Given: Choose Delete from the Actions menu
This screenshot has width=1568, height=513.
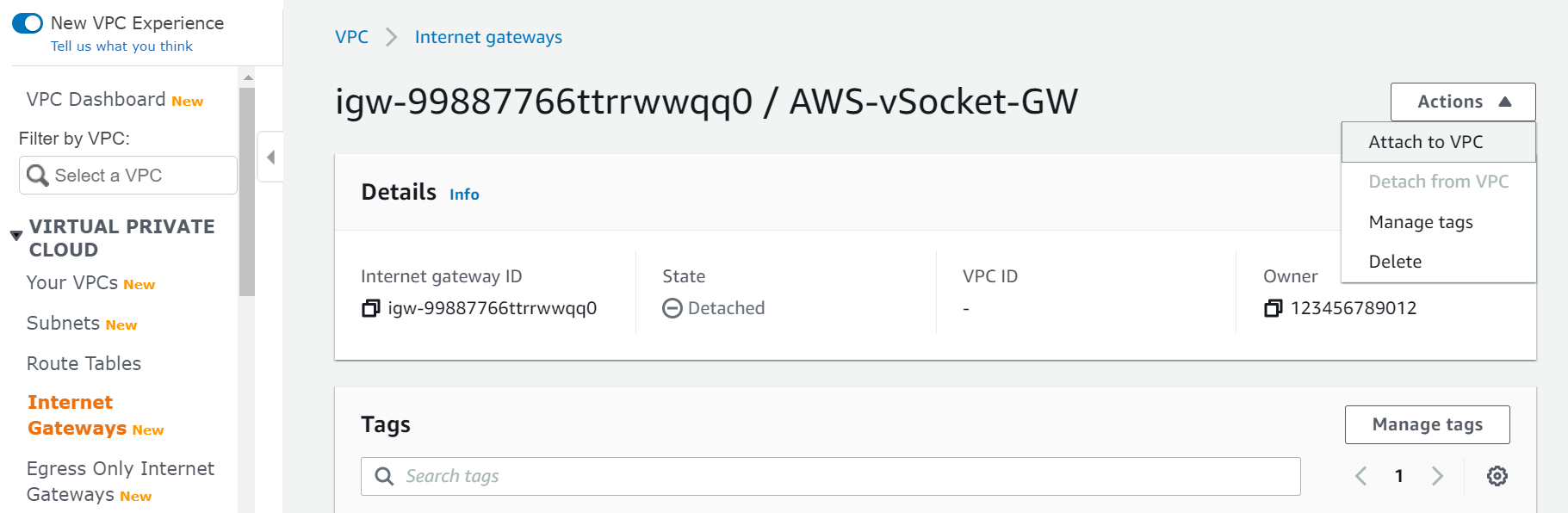Looking at the screenshot, I should point(1395,261).
